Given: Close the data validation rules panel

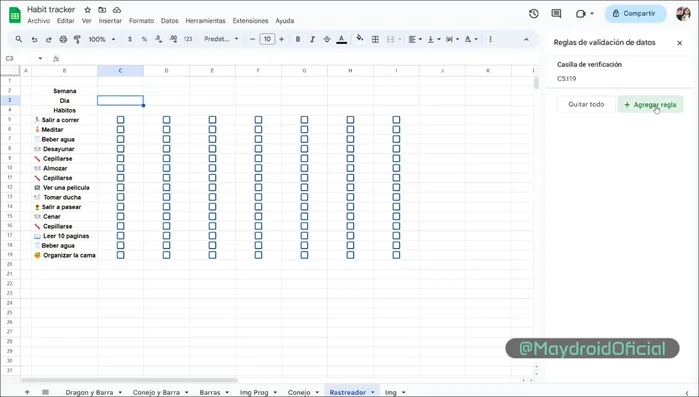Looking at the screenshot, I should [x=679, y=43].
